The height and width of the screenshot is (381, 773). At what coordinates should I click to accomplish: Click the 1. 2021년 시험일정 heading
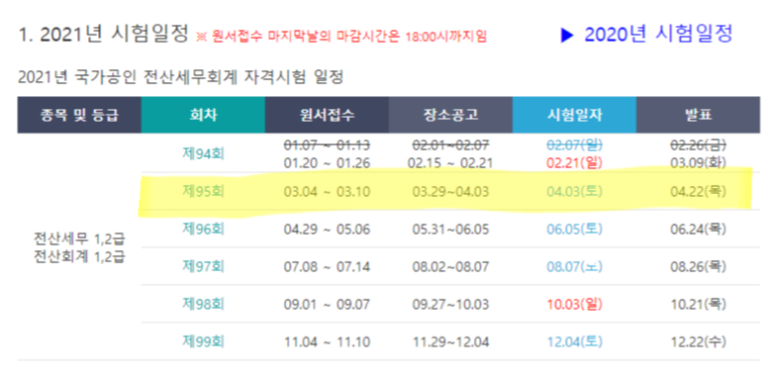click(103, 35)
